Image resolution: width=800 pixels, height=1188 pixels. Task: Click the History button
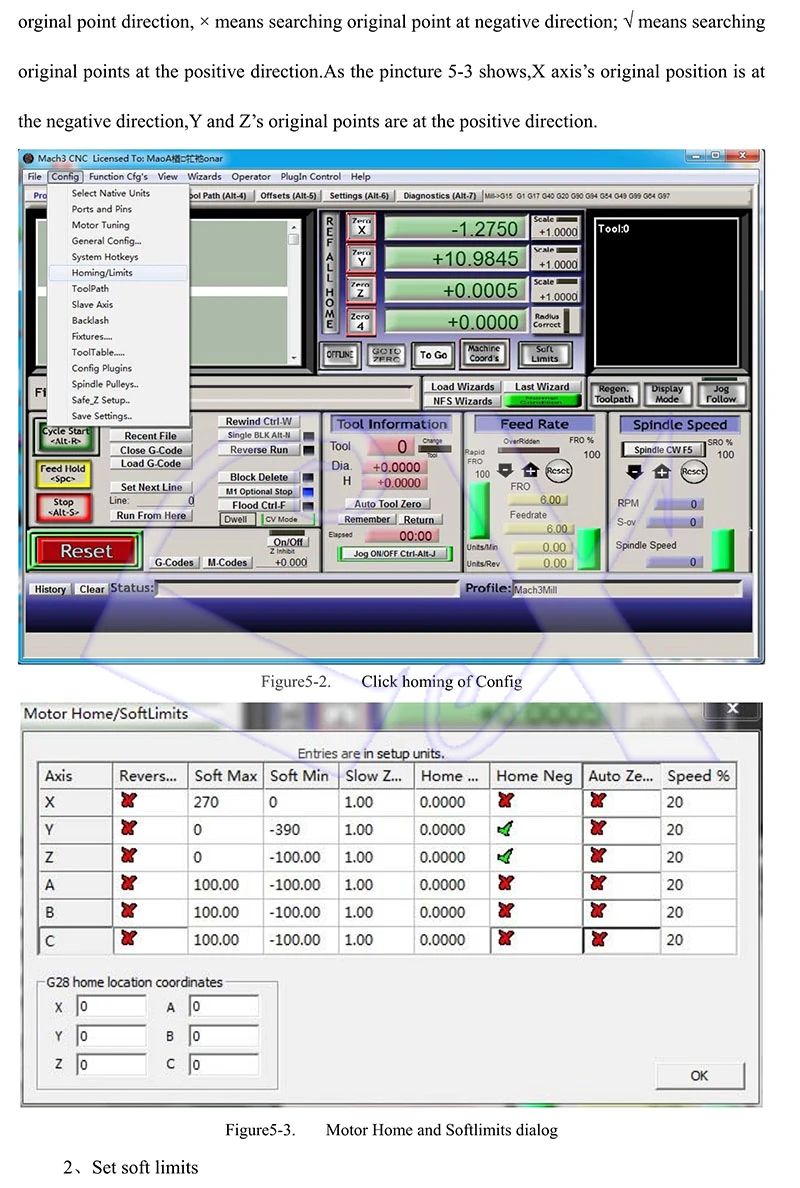tap(50, 589)
